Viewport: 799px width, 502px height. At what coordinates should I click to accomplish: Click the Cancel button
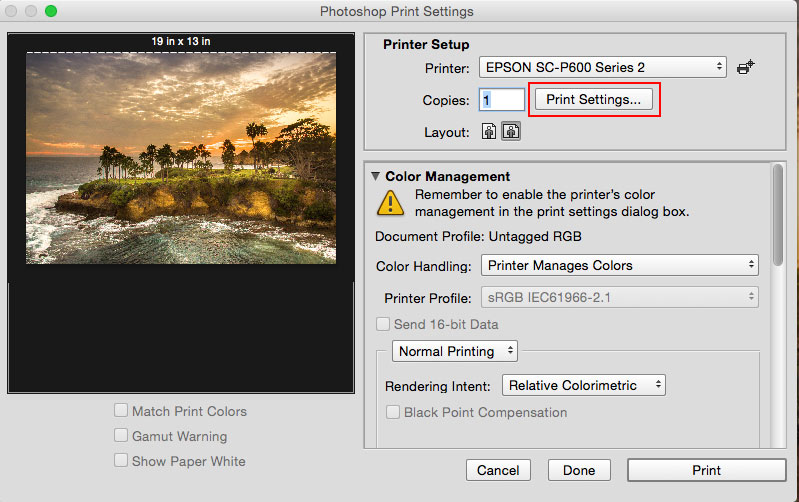click(498, 470)
